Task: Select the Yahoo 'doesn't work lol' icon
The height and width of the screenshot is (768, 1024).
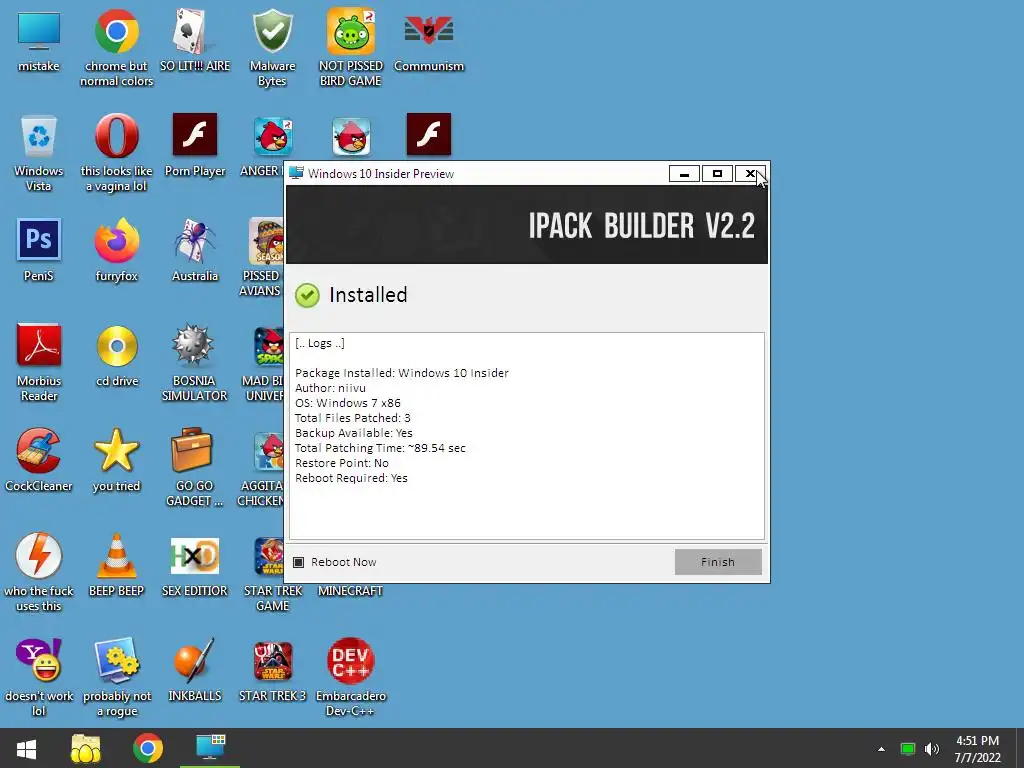Action: (39, 660)
